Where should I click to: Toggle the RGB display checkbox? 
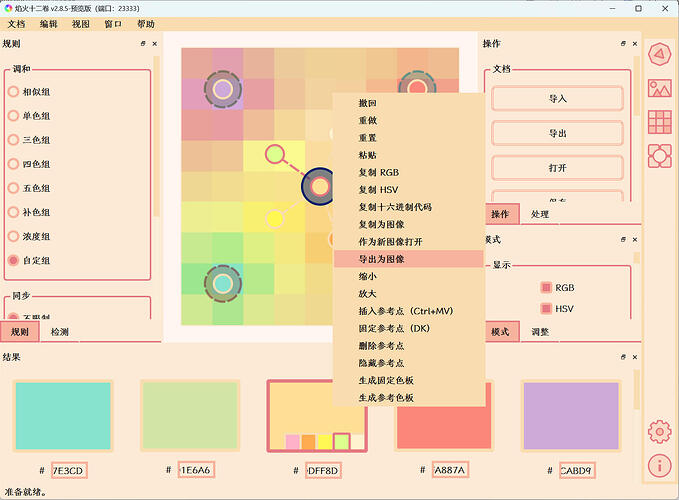point(546,287)
